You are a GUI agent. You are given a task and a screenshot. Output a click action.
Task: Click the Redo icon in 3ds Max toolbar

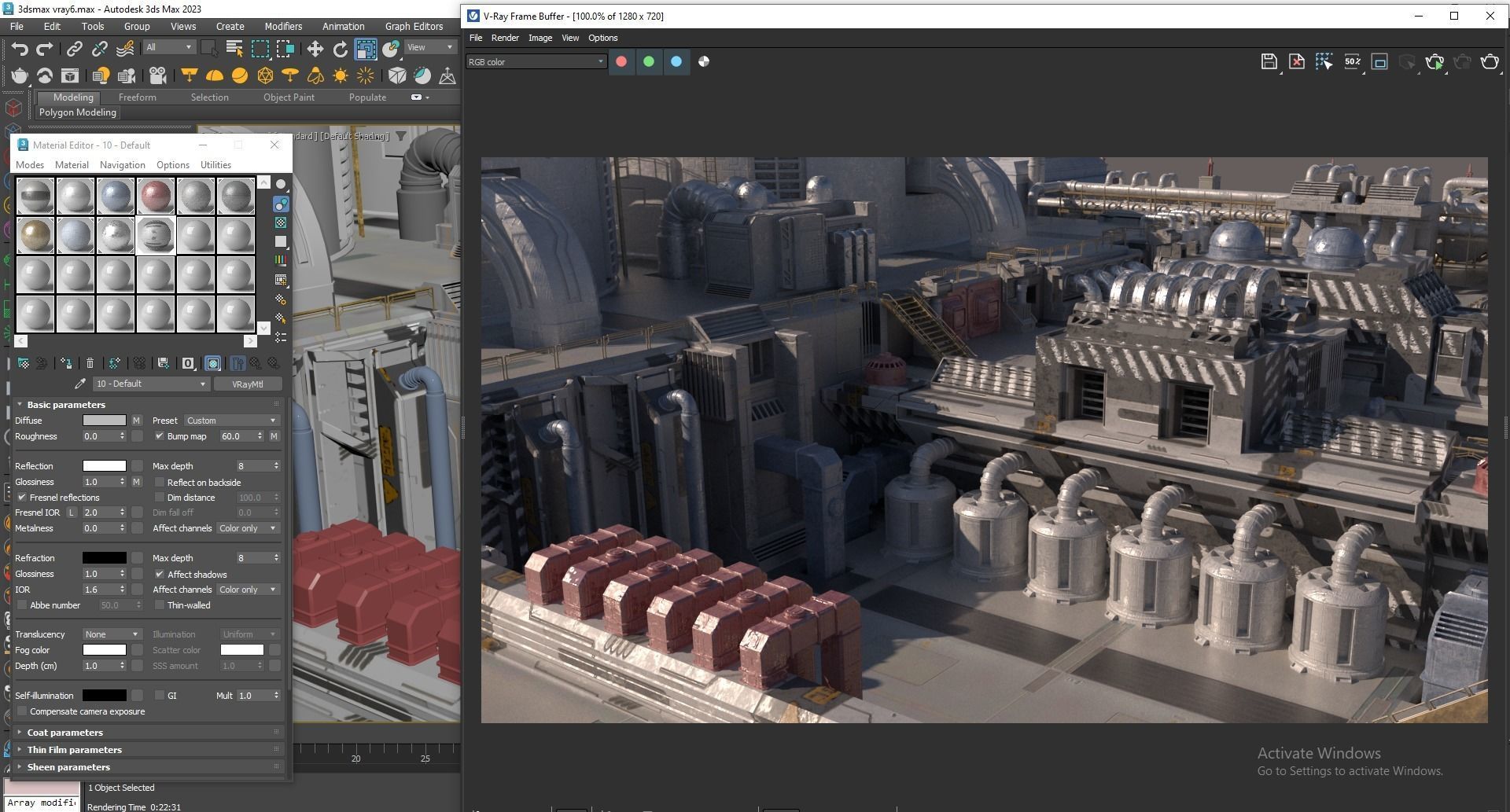pyautogui.click(x=45, y=49)
